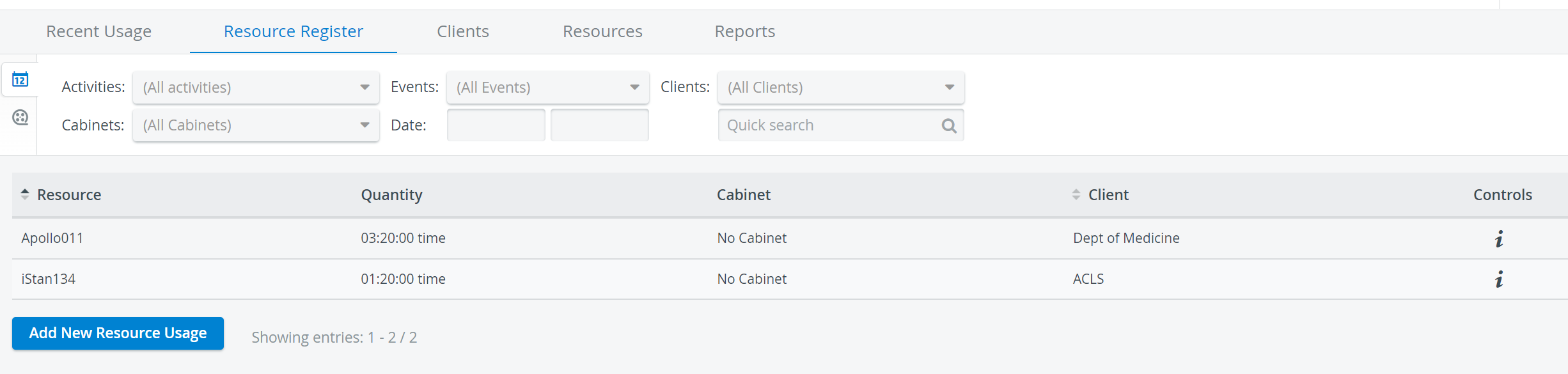Click Add New Resource Usage button
The width and height of the screenshot is (1568, 374).
pyautogui.click(x=118, y=333)
